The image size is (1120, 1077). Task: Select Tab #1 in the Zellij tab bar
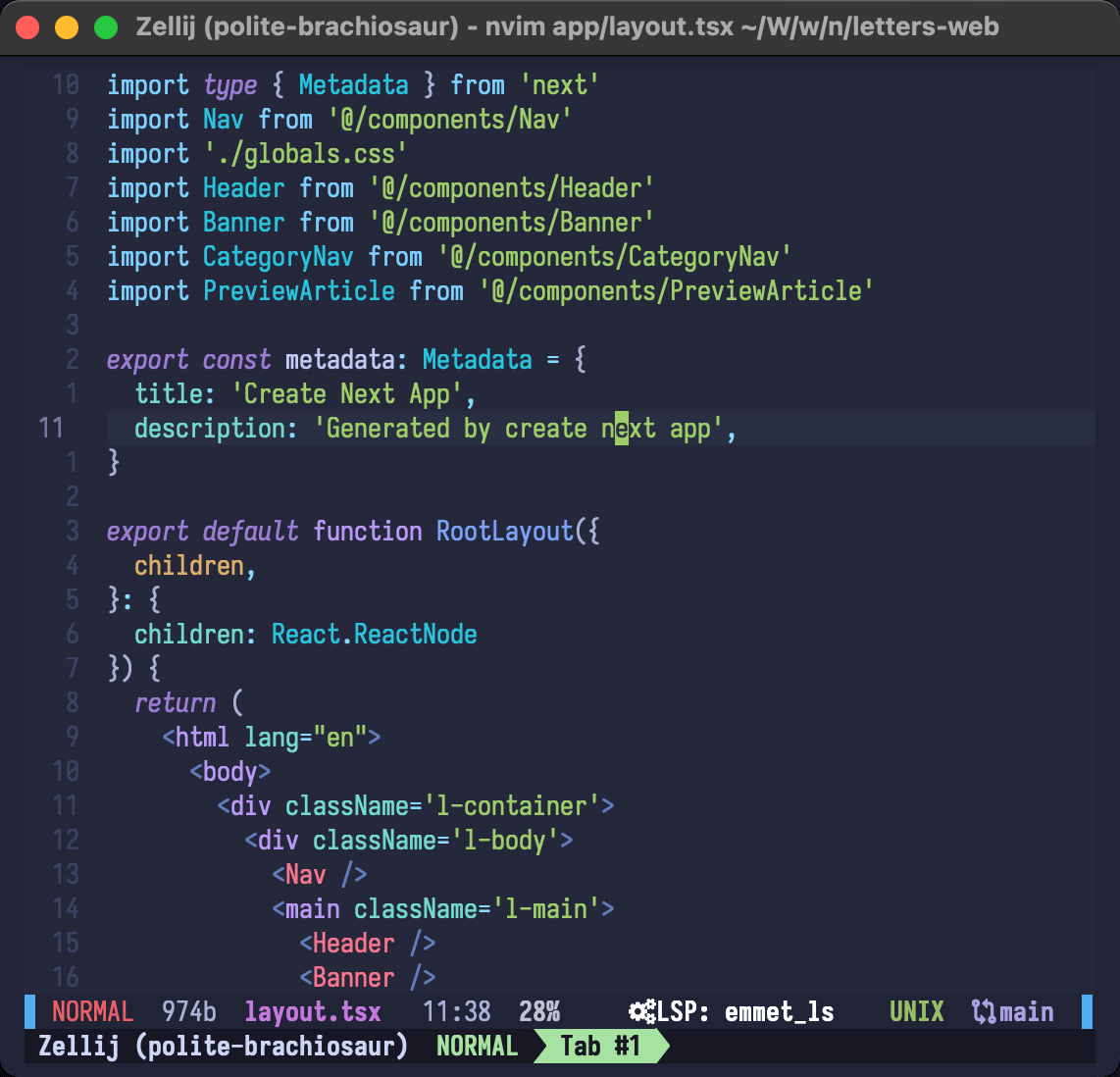coord(599,1046)
